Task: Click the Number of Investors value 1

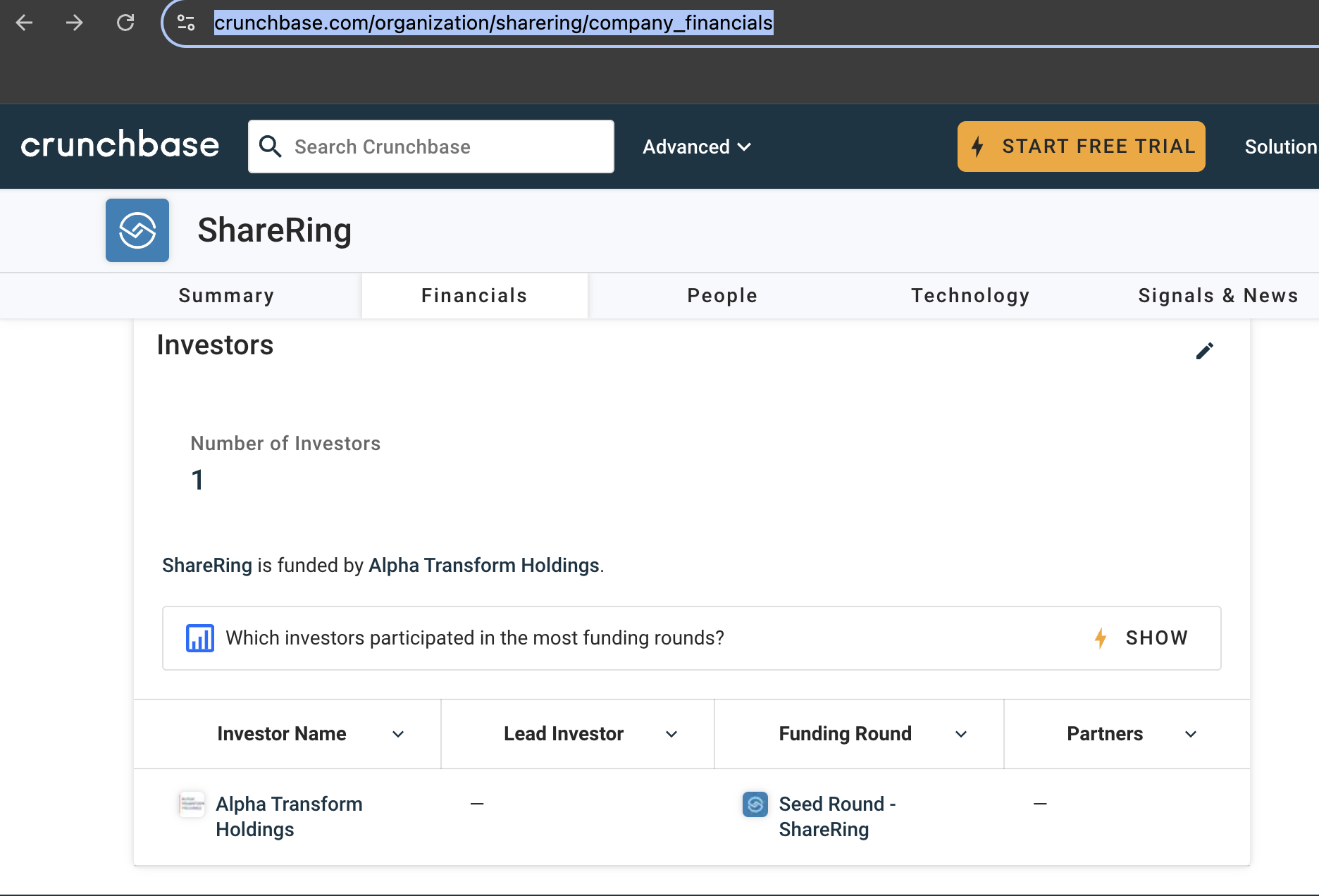Action: click(197, 480)
